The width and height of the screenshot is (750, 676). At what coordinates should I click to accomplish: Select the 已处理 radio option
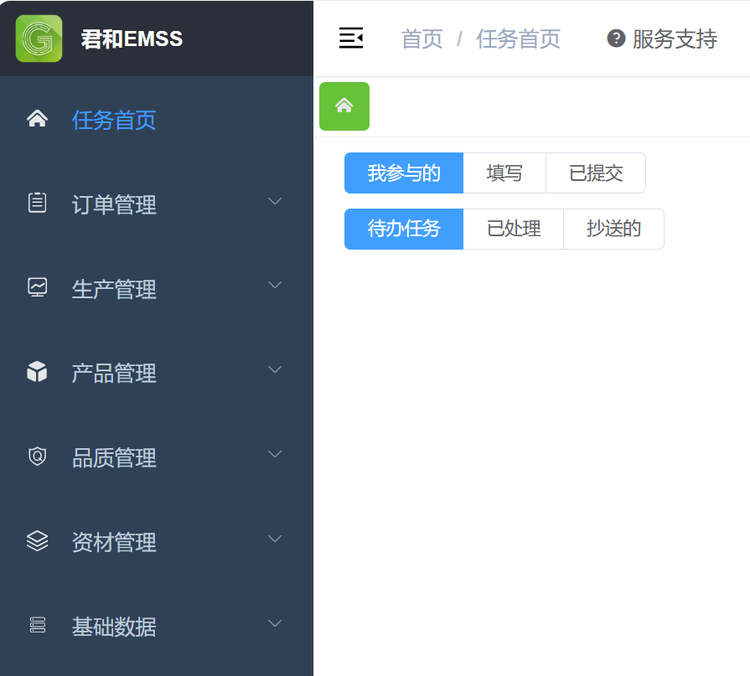[513, 229]
